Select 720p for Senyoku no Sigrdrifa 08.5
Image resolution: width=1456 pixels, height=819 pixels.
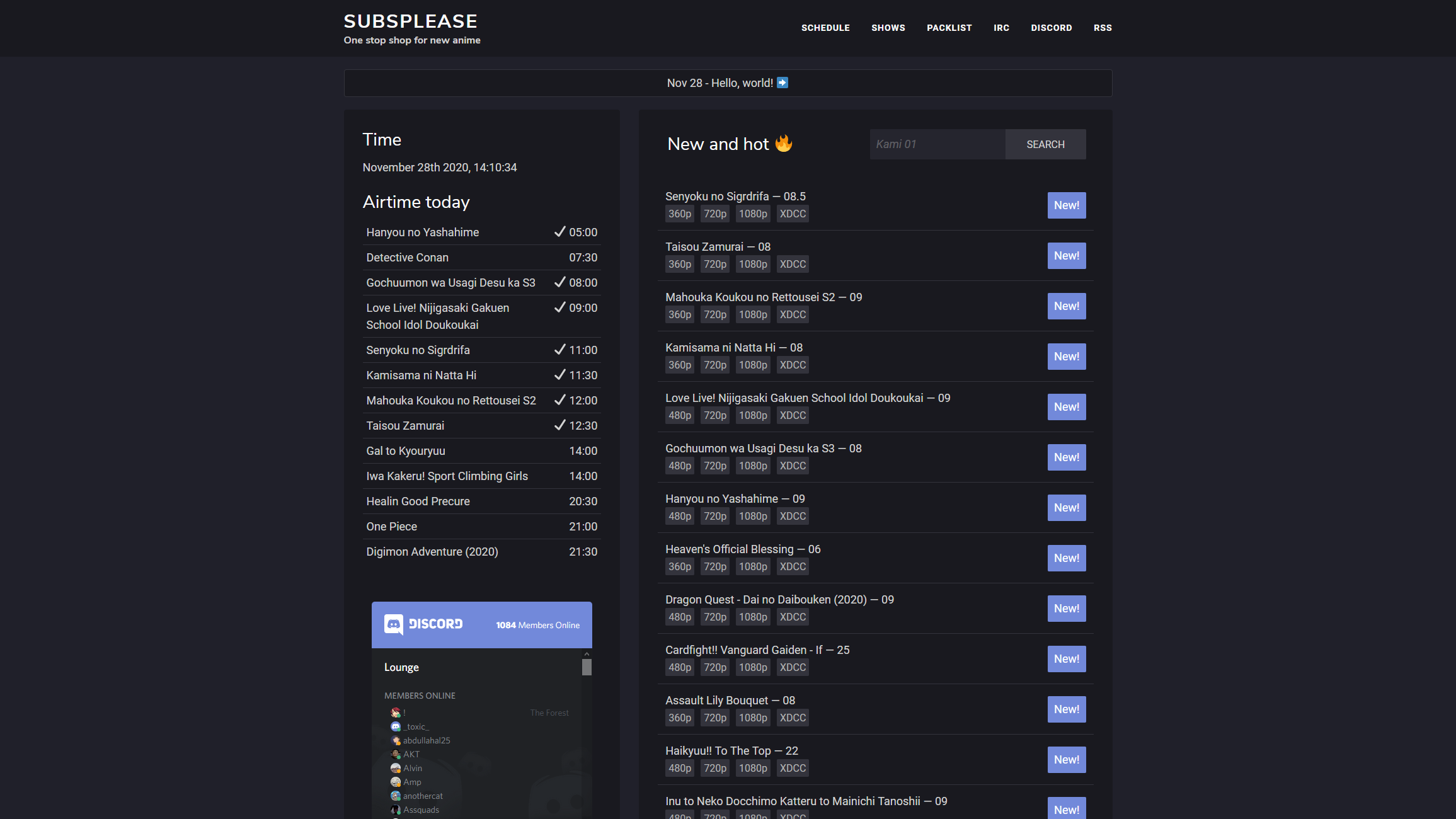pos(715,214)
